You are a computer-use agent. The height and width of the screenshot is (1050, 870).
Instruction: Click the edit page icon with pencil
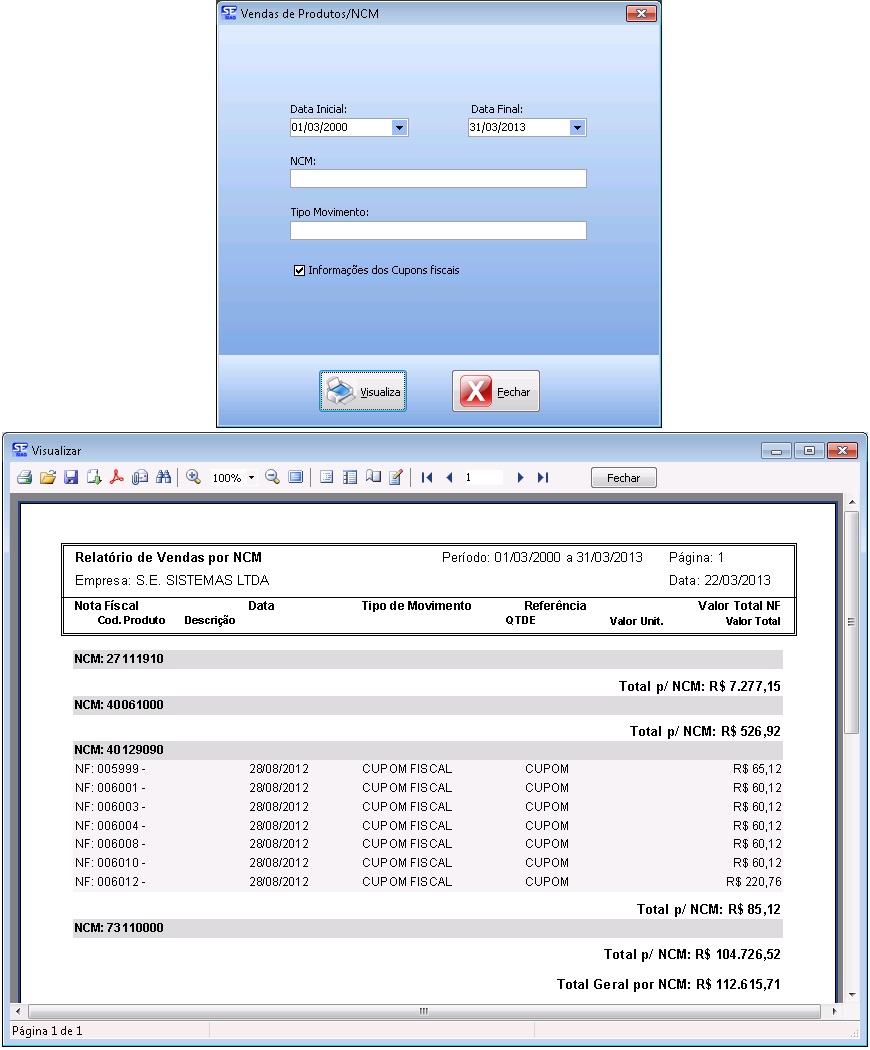(395, 478)
